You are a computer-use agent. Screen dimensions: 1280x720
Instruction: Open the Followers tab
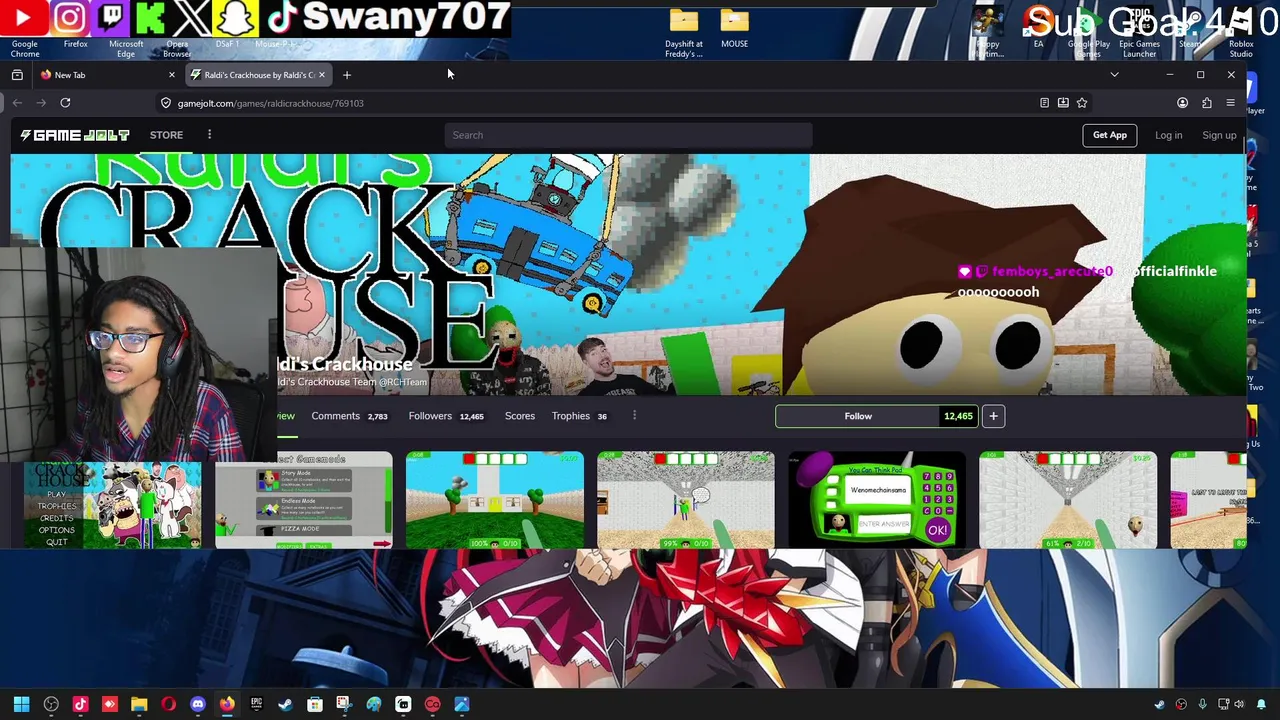(446, 416)
